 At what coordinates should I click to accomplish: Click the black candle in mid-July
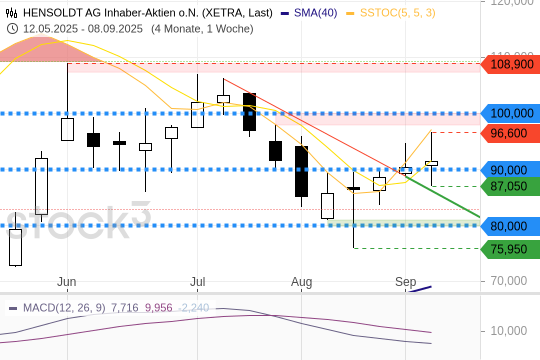click(249, 112)
